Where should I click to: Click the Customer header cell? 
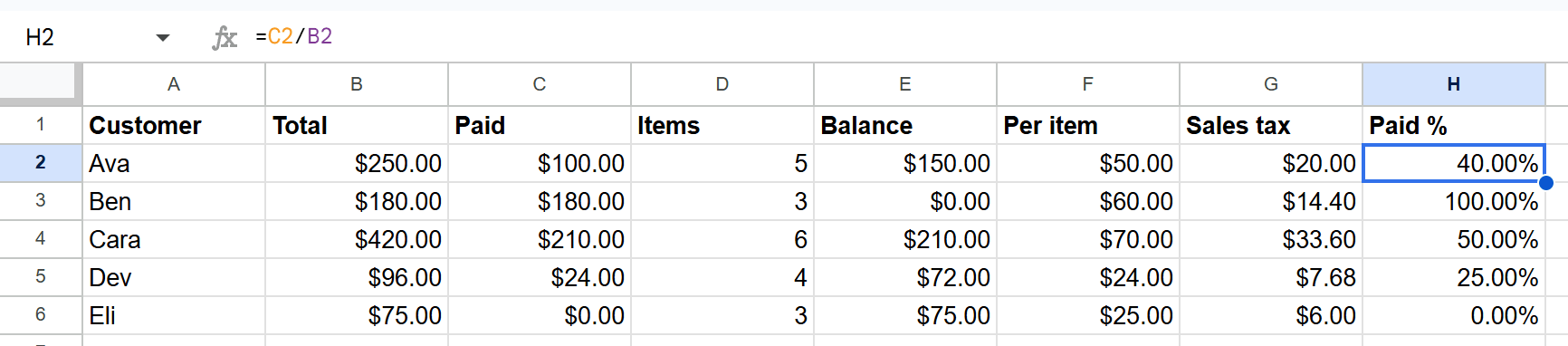coord(174,125)
